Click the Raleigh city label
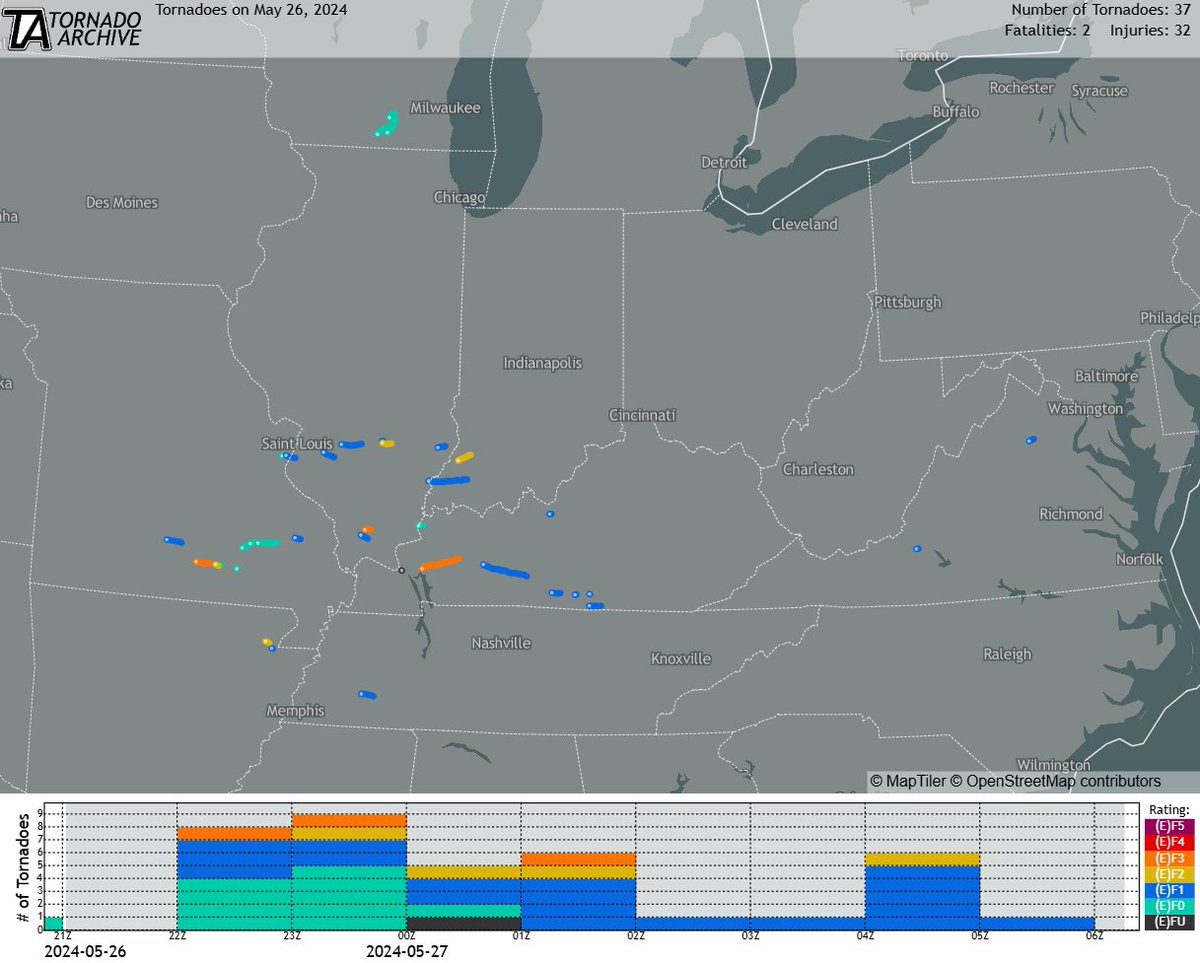 pyautogui.click(x=1006, y=655)
